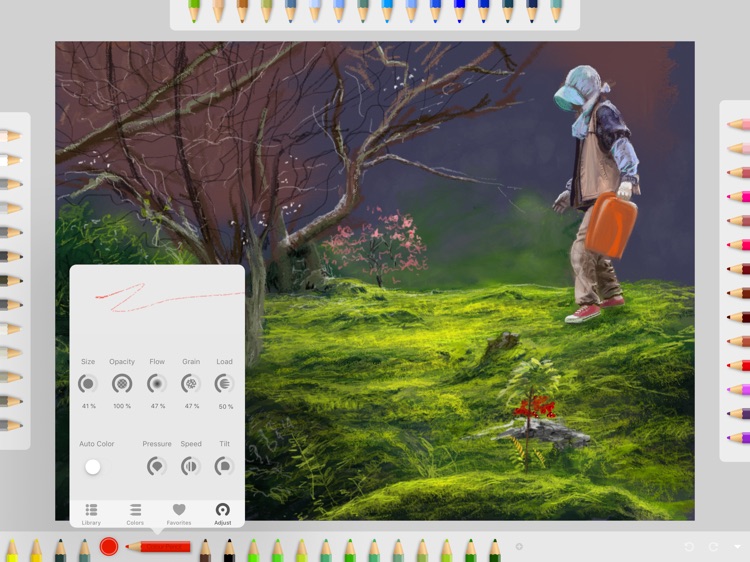This screenshot has height=562, width=750.
Task: Pick the bottom purple pencil in right tray
Action: tap(739, 437)
